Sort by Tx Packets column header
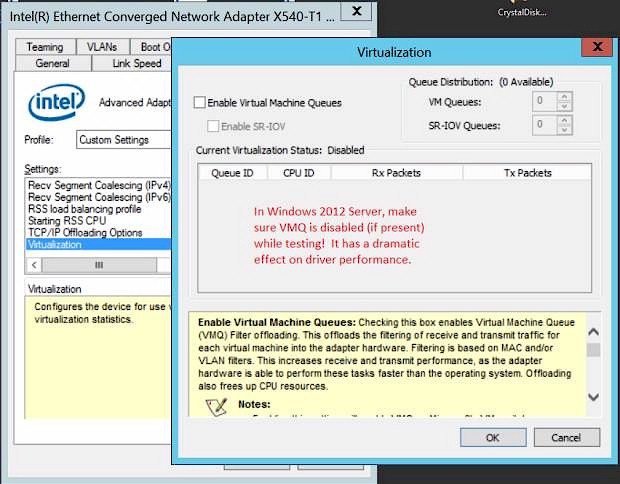The height and width of the screenshot is (484, 620). click(527, 173)
